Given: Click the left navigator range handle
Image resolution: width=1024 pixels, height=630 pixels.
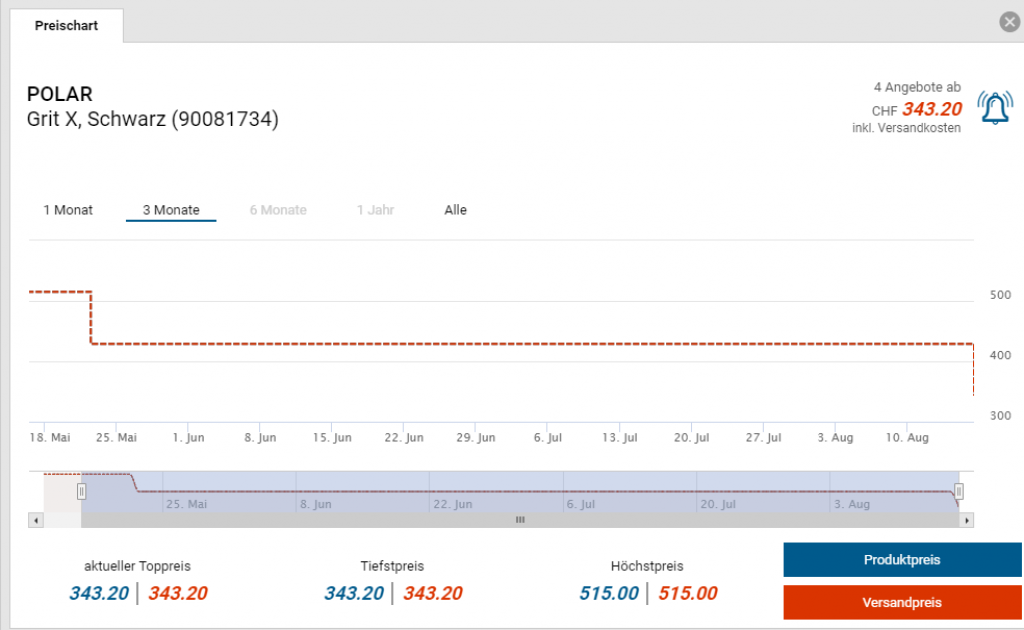Looking at the screenshot, I should point(82,491).
